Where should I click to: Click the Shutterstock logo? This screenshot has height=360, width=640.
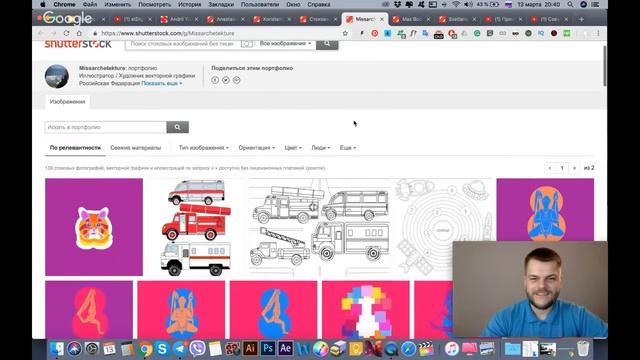click(x=78, y=44)
